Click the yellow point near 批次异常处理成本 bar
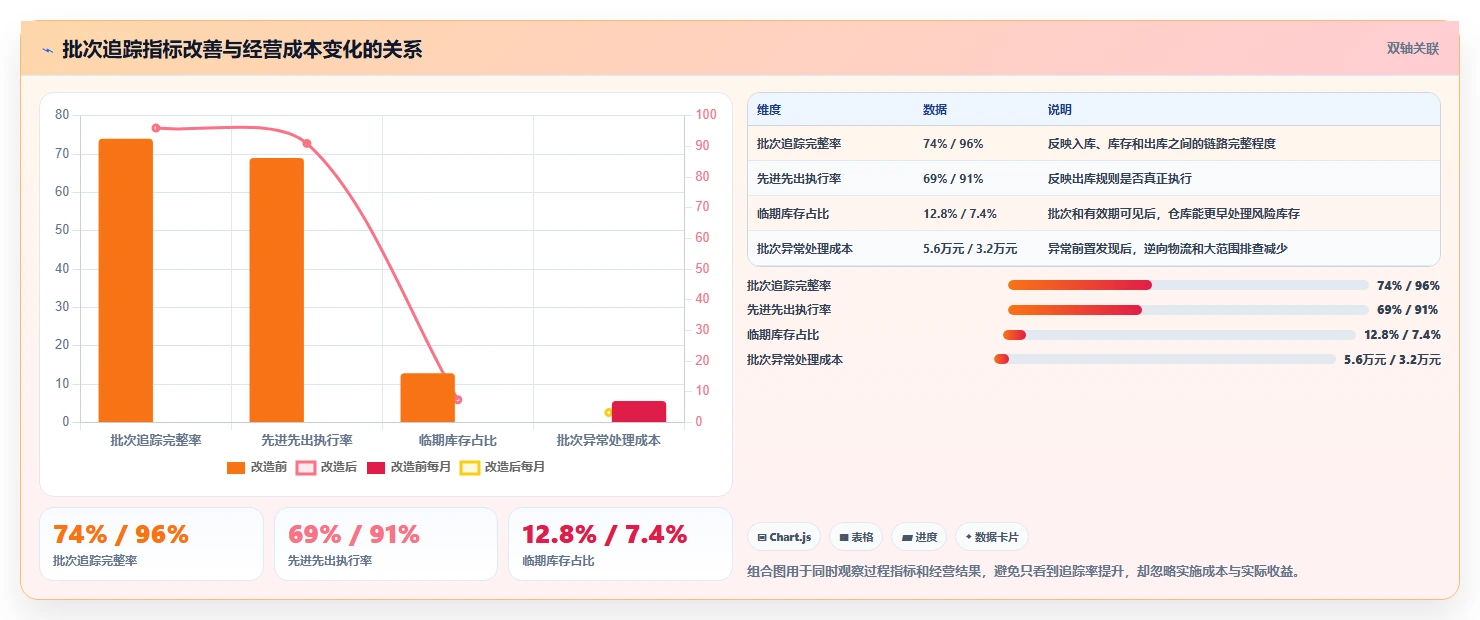 (x=609, y=412)
